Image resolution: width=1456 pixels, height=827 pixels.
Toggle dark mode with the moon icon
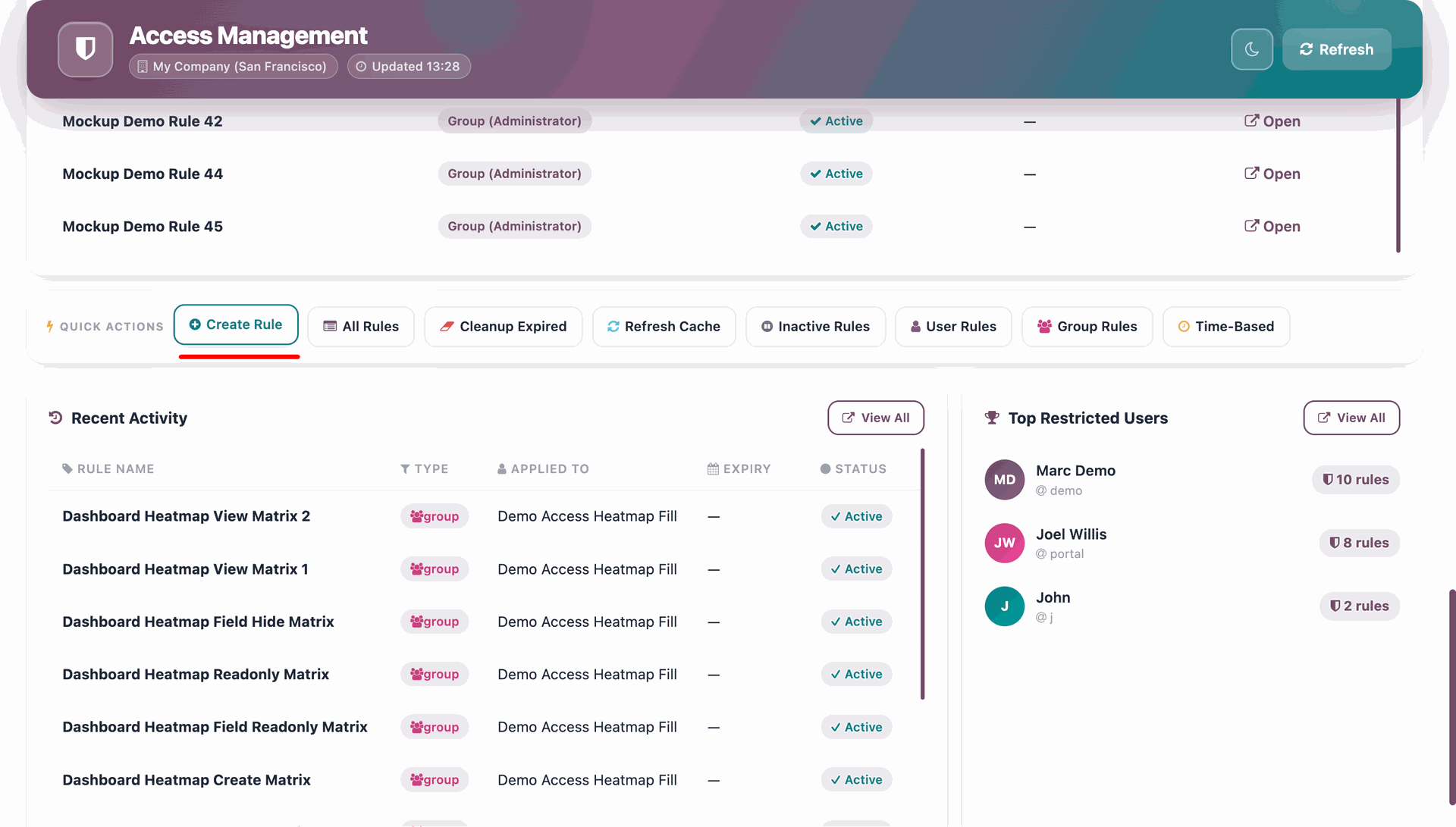[x=1252, y=49]
